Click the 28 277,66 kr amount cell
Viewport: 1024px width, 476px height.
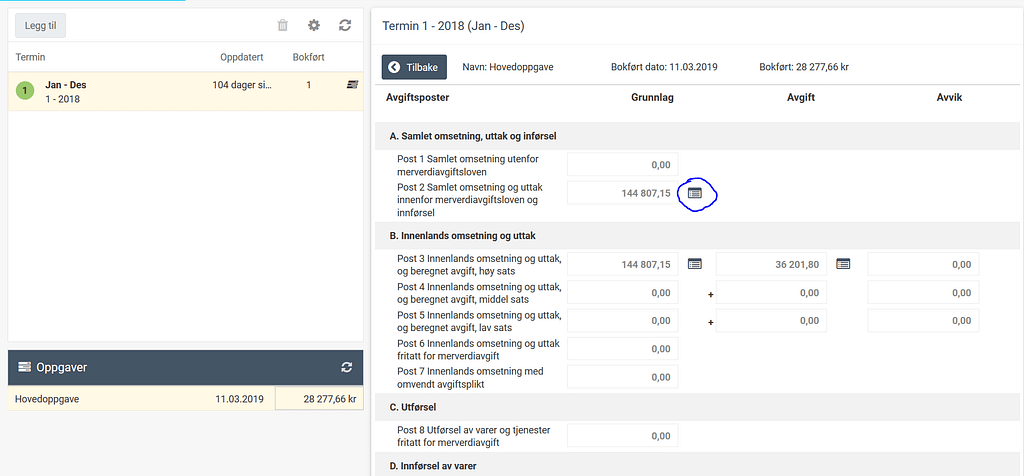click(x=318, y=398)
